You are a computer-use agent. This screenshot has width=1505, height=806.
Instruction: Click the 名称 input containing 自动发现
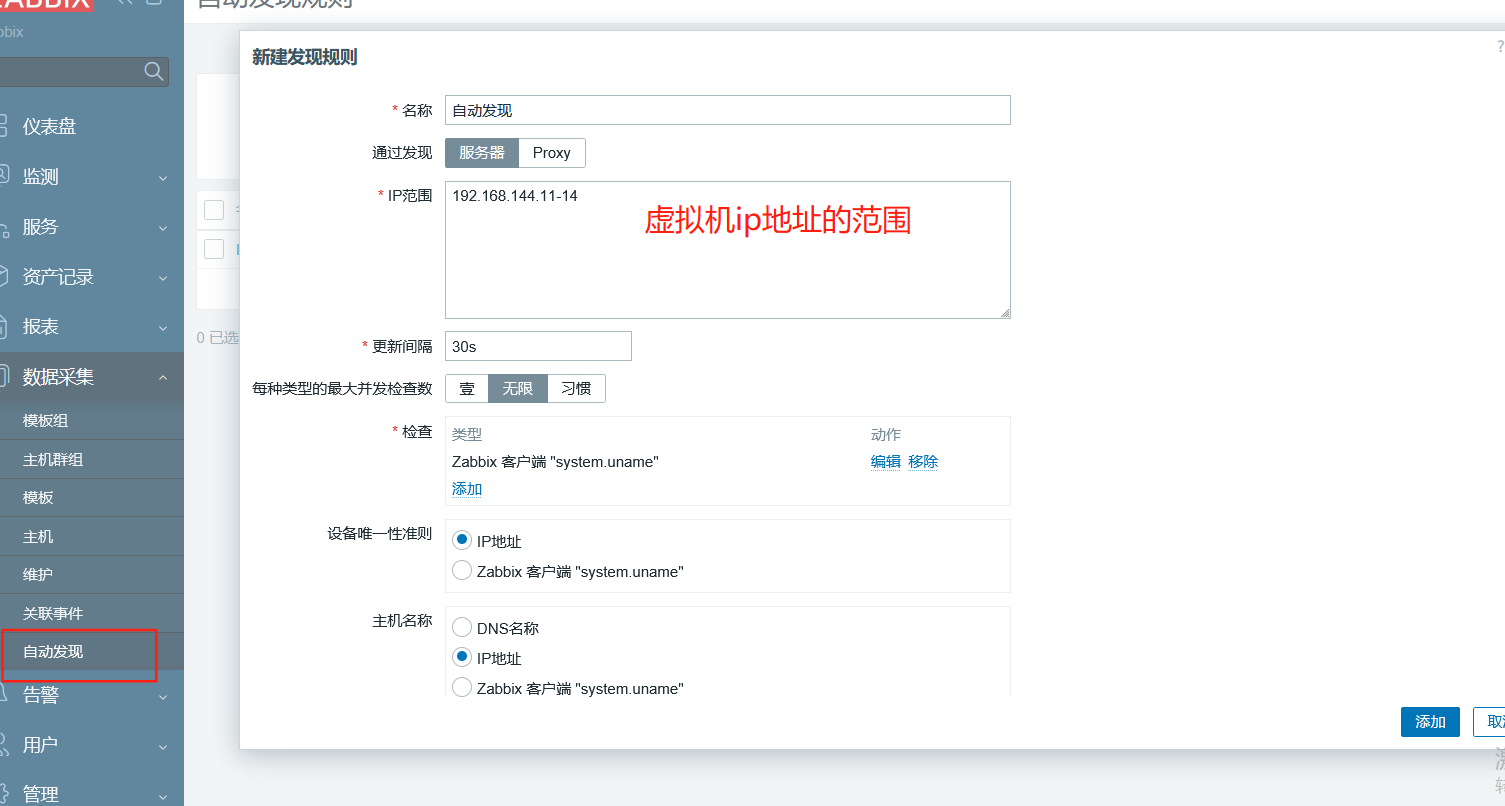(x=728, y=110)
